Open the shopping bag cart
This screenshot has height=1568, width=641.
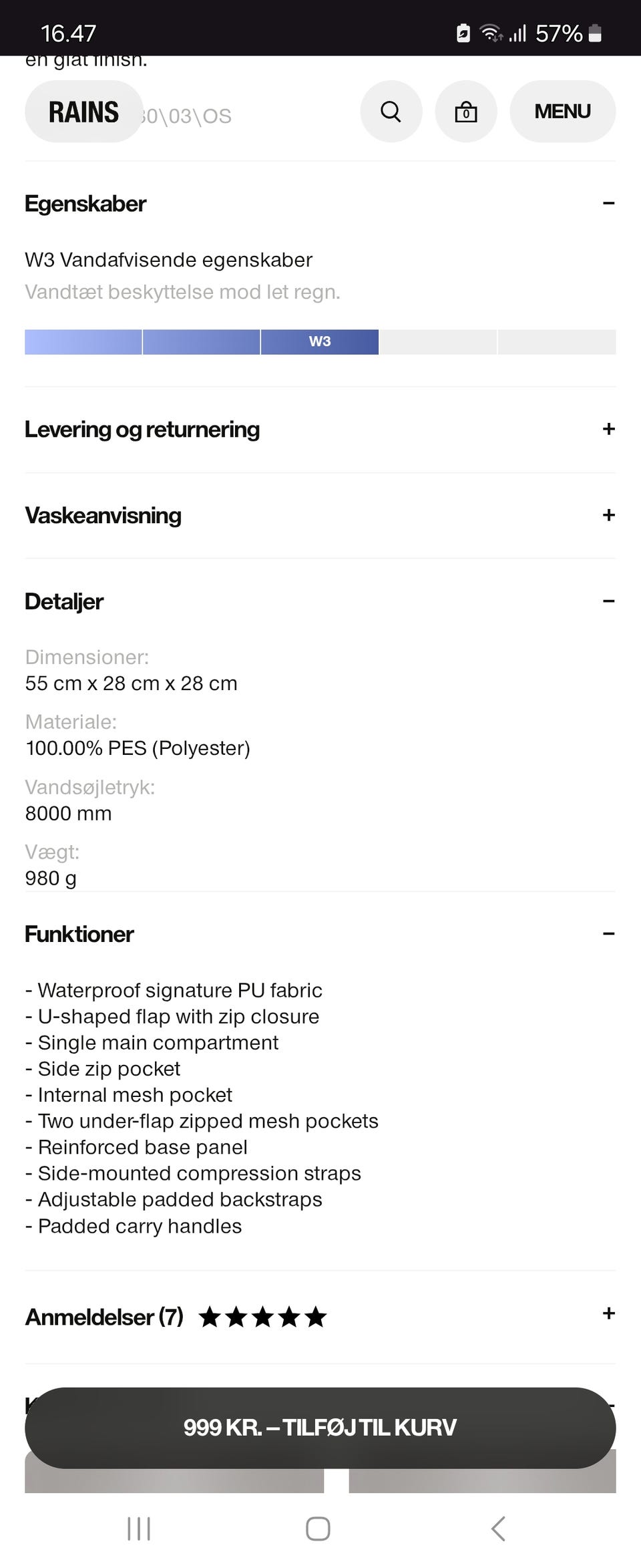coord(465,112)
